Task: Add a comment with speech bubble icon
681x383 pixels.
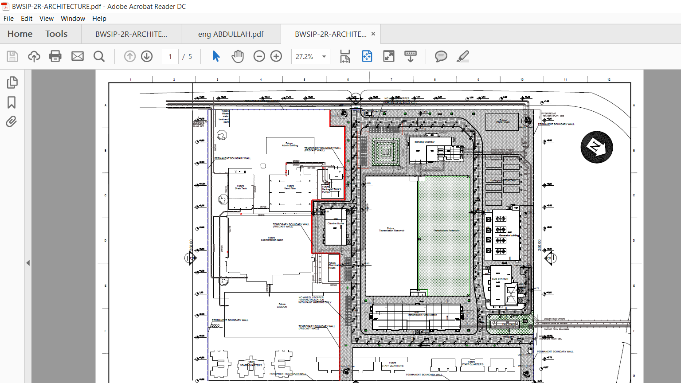Action: click(441, 56)
